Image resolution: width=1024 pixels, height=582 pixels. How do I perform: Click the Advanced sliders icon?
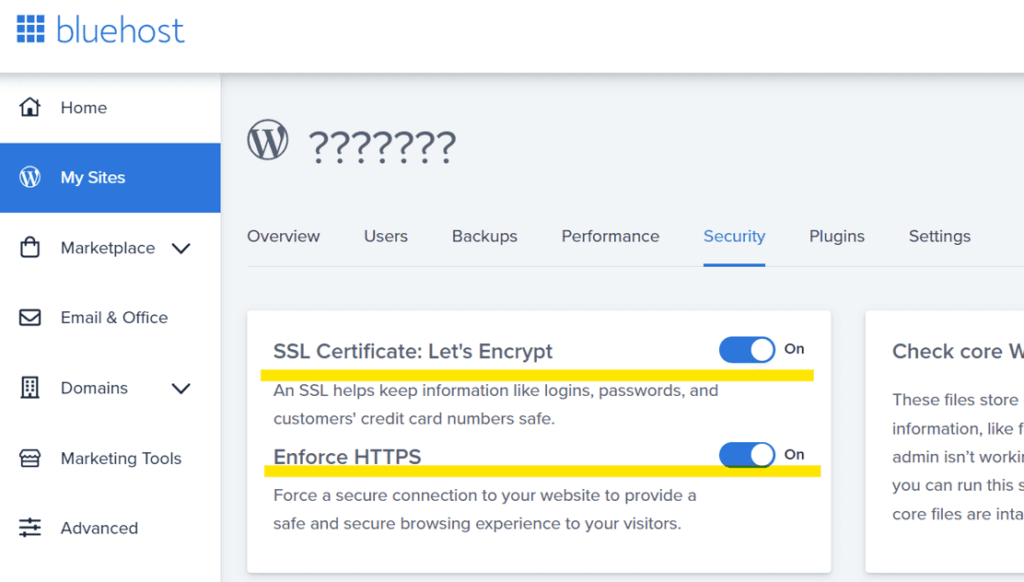pyautogui.click(x=30, y=528)
